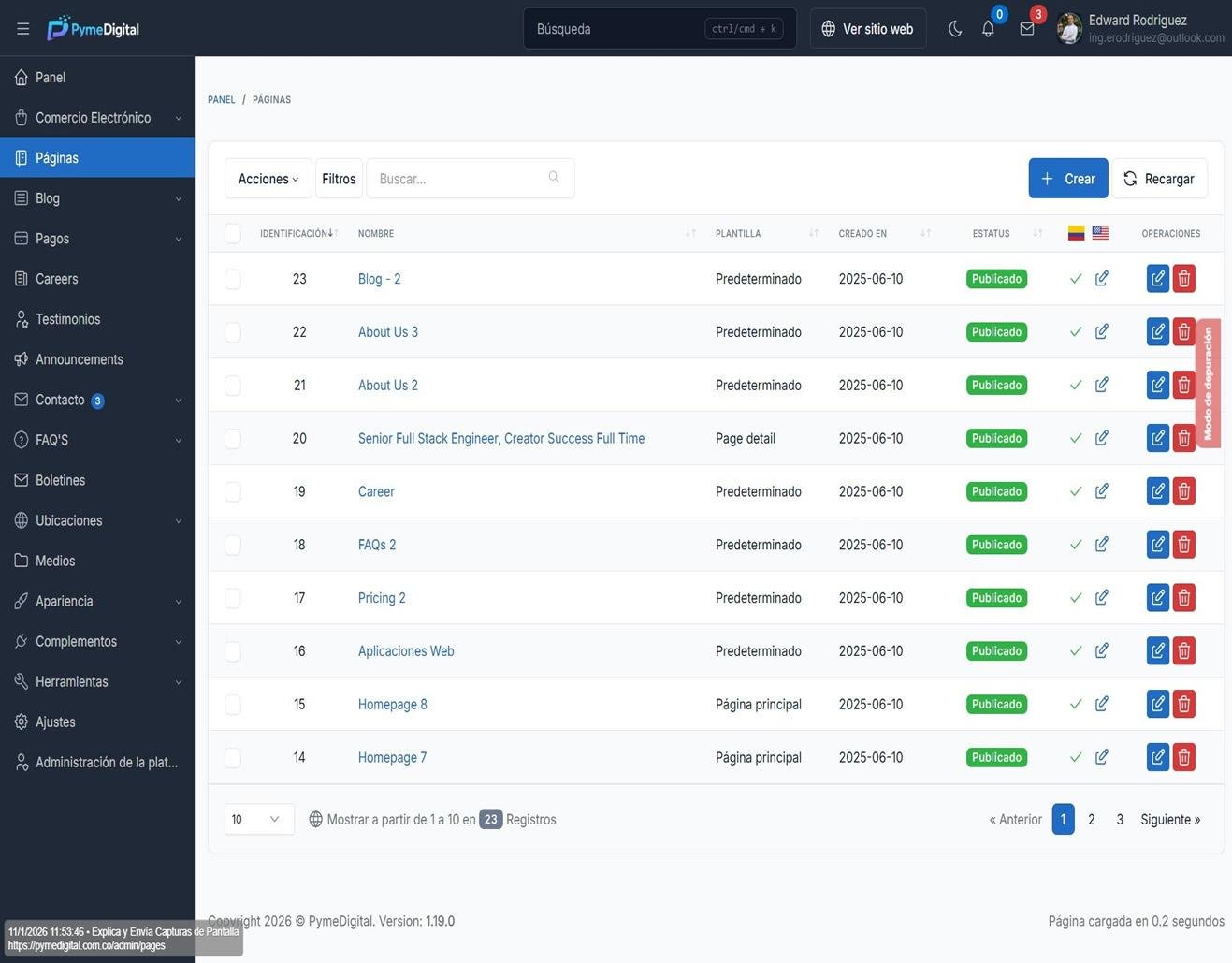This screenshot has width=1232, height=963.
Task: Go to the Panel breadcrumb link
Action: (222, 98)
